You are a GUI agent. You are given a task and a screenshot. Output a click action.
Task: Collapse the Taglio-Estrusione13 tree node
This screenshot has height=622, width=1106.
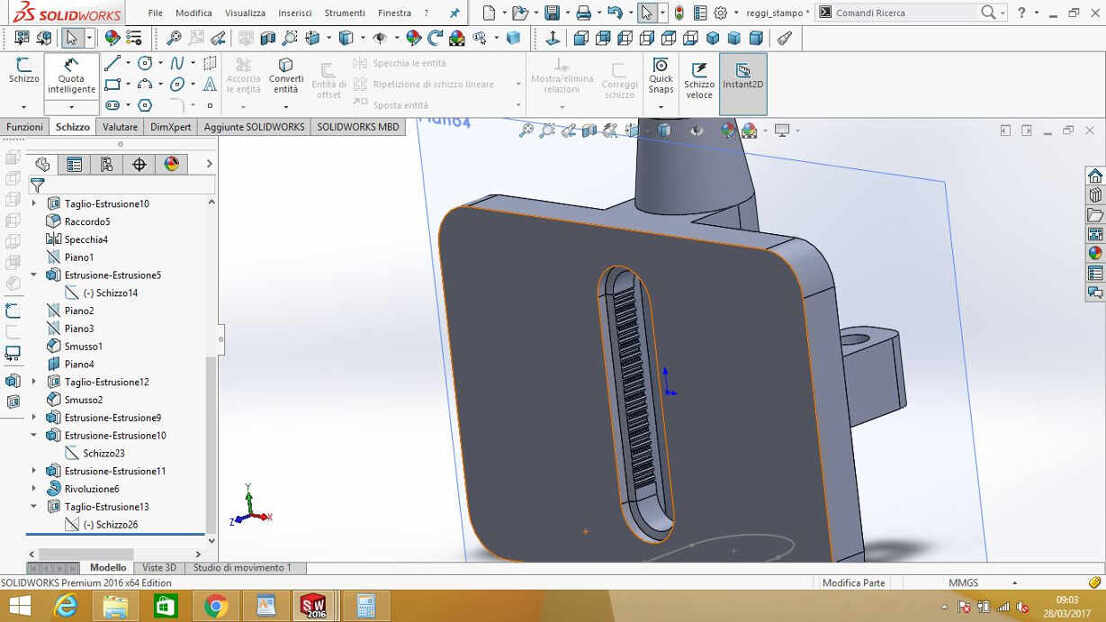[34, 506]
